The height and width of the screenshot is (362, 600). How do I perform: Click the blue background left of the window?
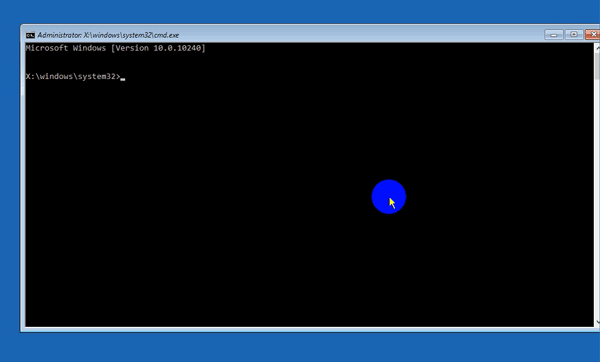10,180
